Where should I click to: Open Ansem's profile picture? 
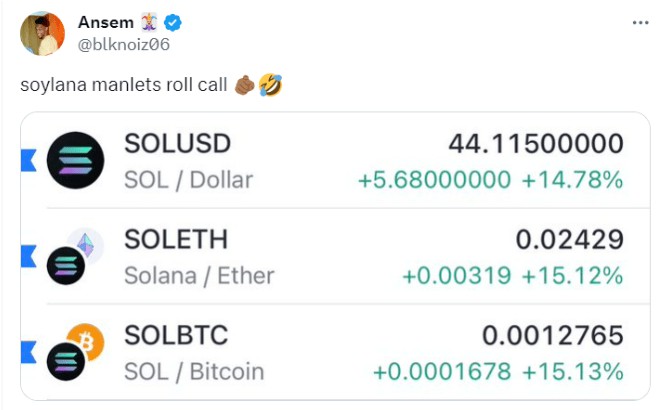tap(43, 34)
